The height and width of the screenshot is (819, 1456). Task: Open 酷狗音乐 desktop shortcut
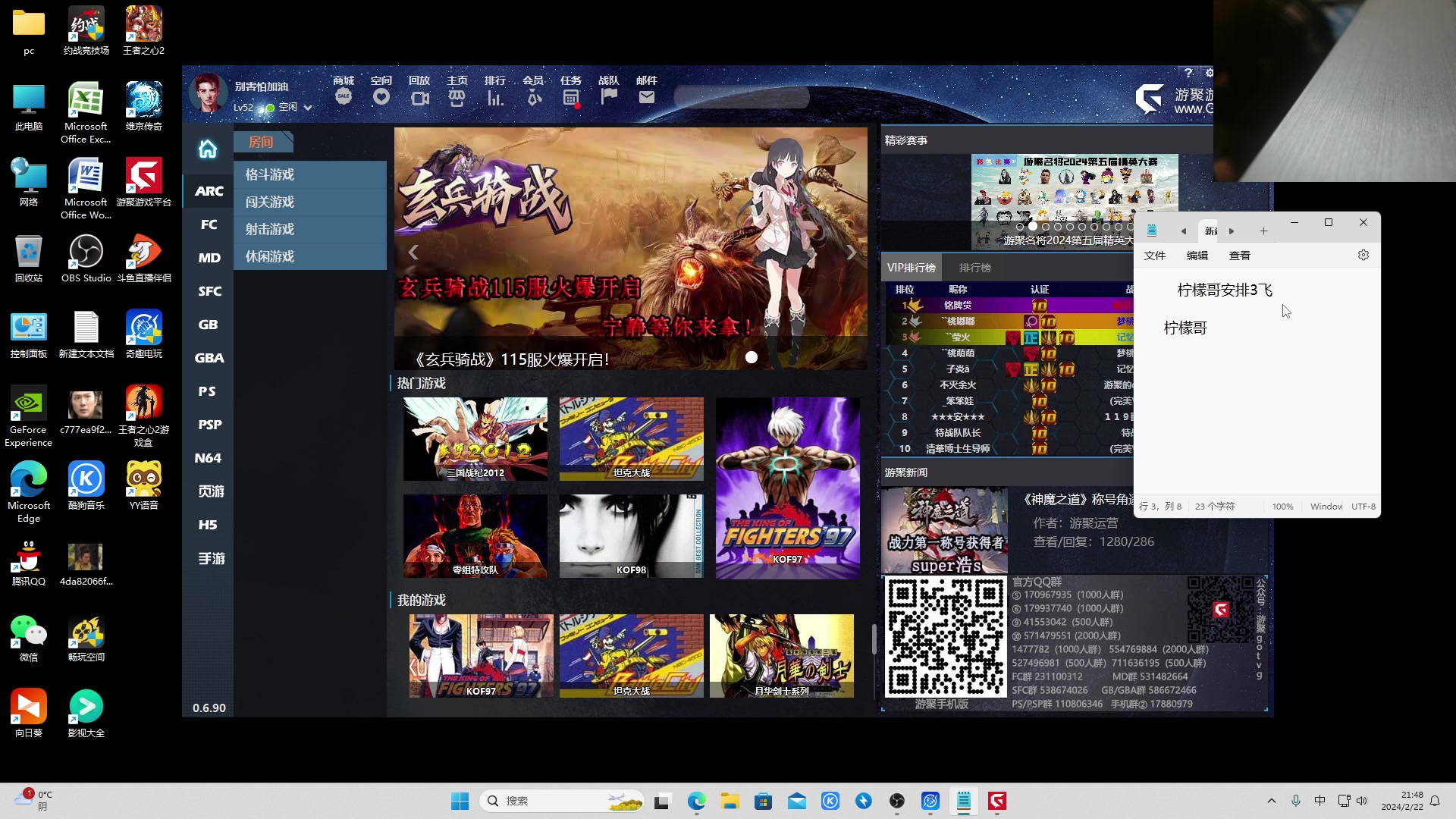86,486
